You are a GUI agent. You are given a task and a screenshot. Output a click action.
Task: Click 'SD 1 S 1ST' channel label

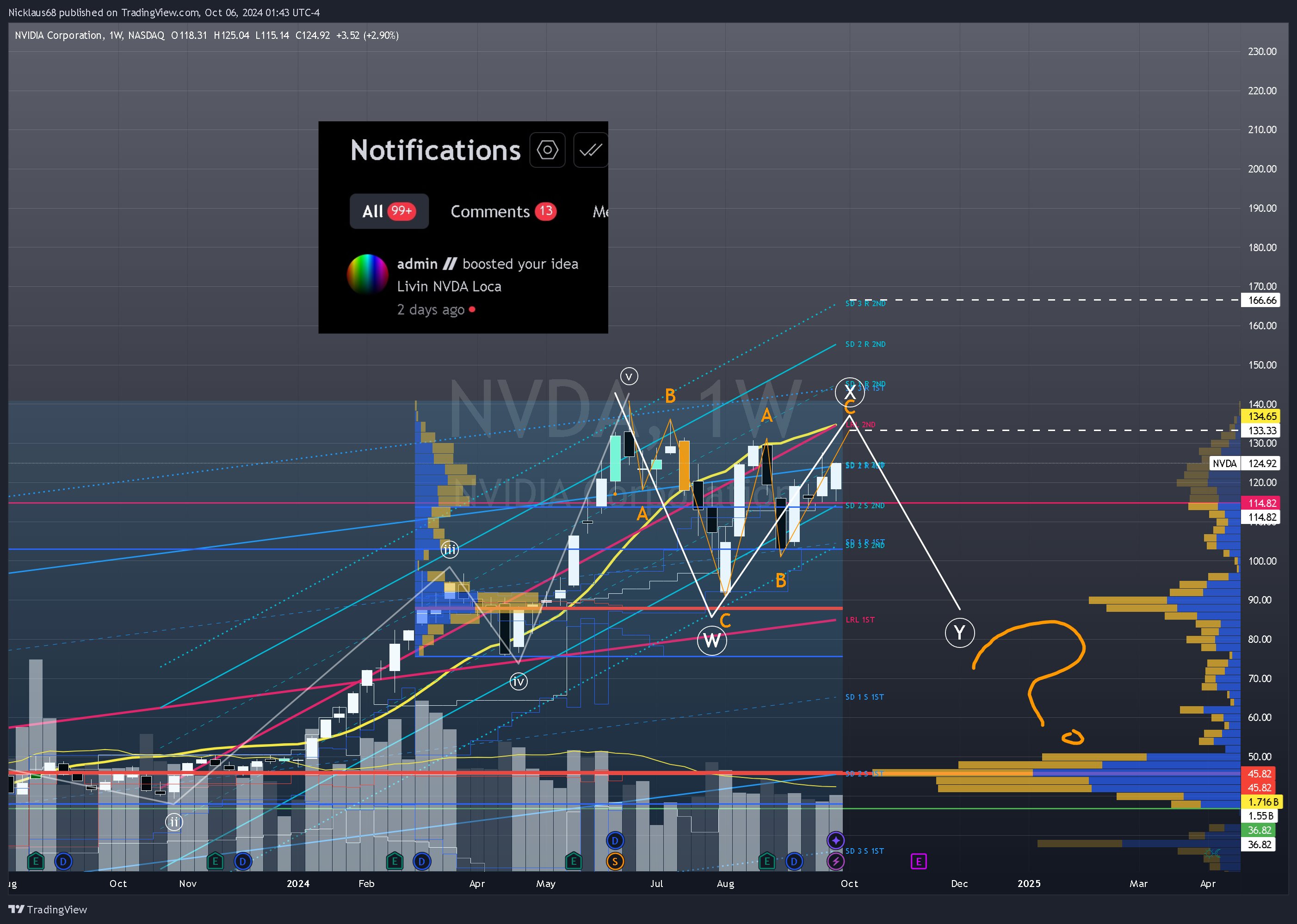865,697
